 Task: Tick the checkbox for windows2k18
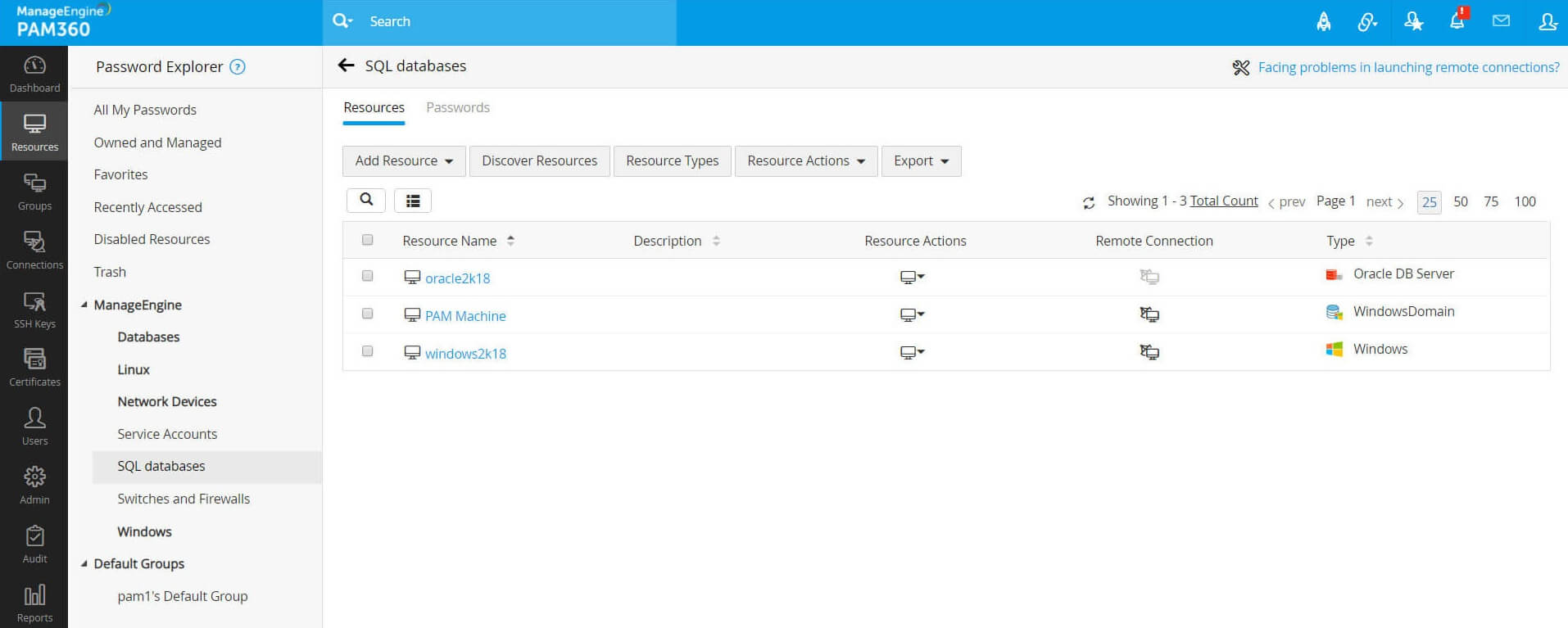[367, 351]
